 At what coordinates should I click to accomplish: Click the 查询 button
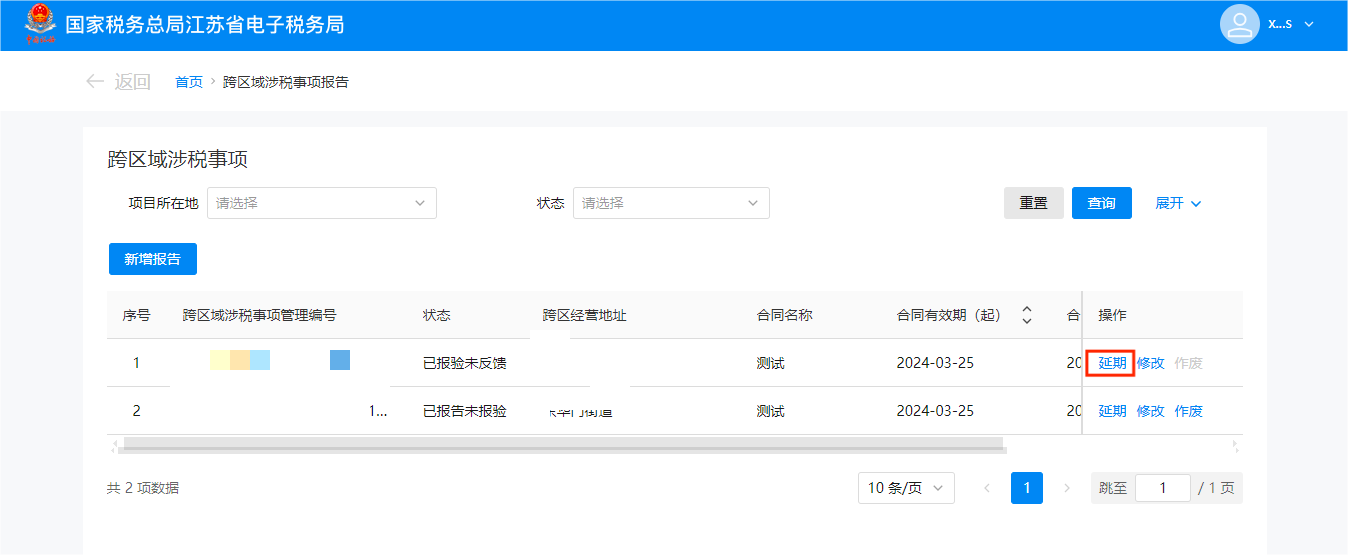pos(1101,203)
